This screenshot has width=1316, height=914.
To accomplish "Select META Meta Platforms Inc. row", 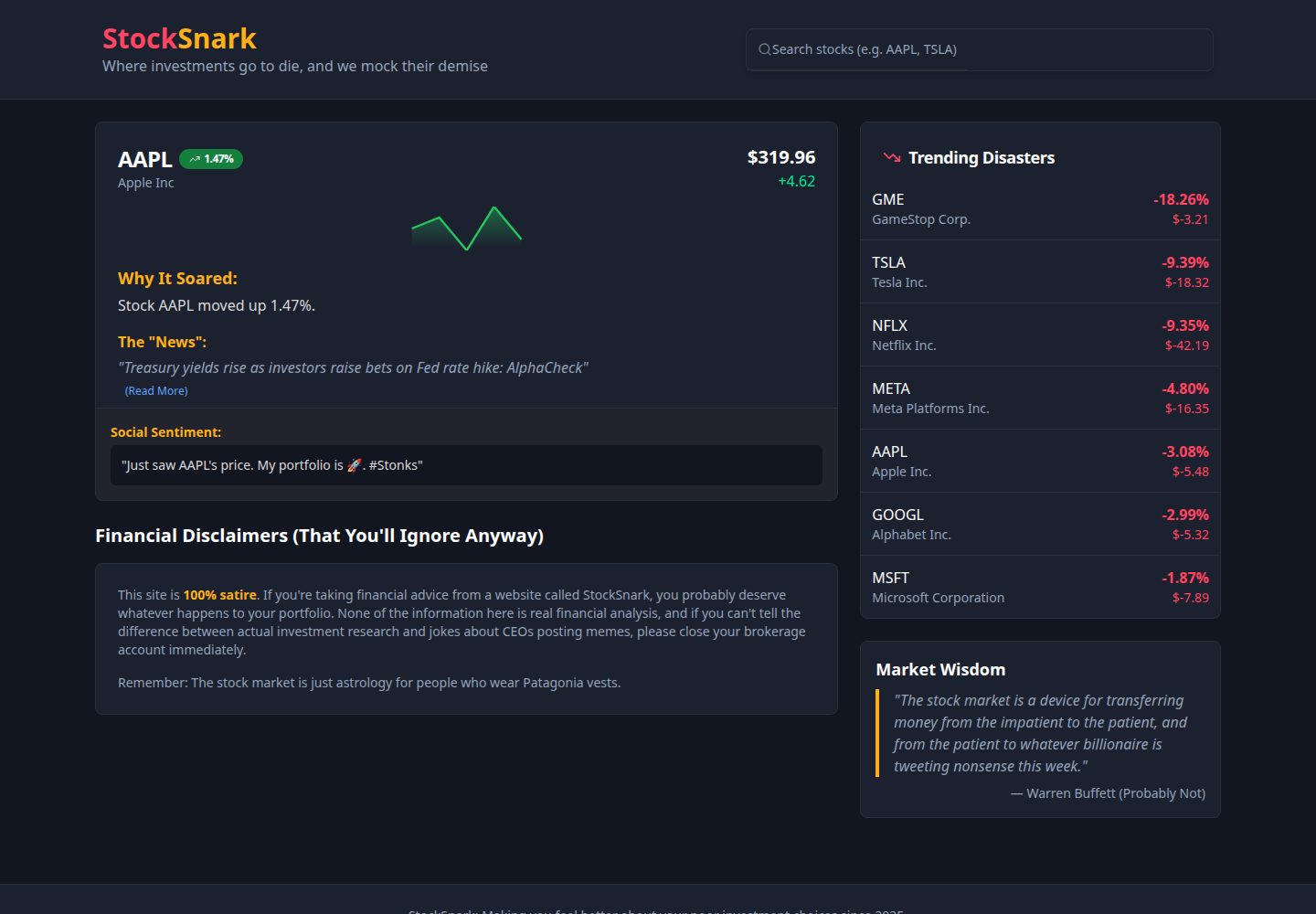I will pyautogui.click(x=1040, y=398).
